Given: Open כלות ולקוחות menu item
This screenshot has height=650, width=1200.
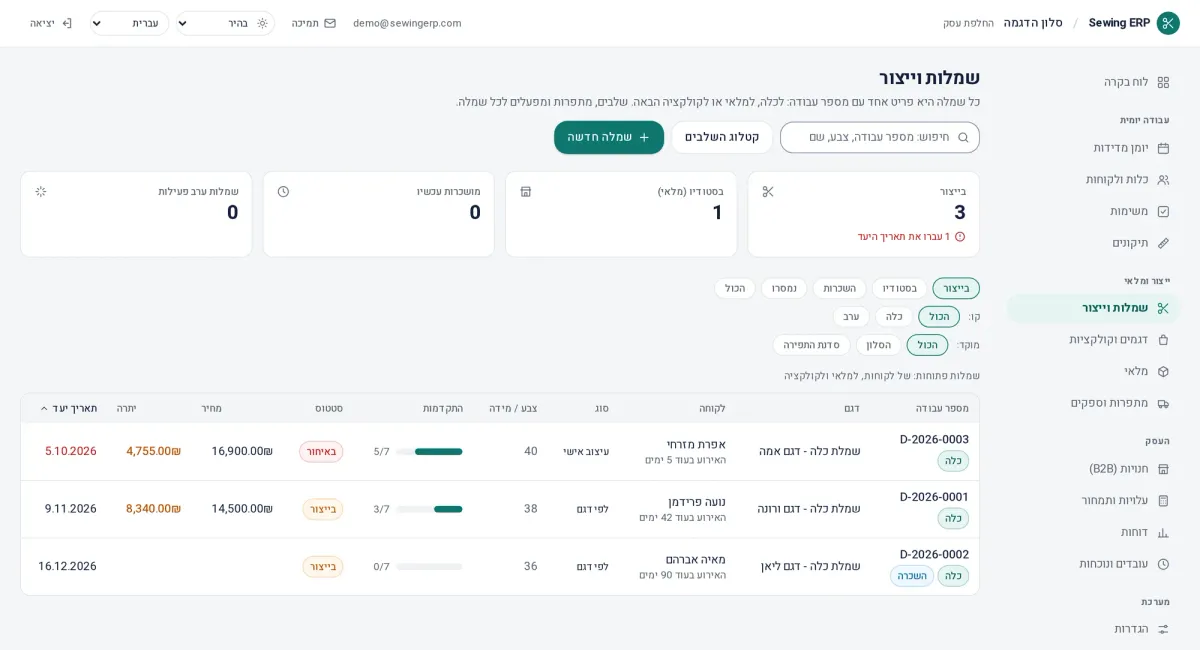Looking at the screenshot, I should point(1093,180).
